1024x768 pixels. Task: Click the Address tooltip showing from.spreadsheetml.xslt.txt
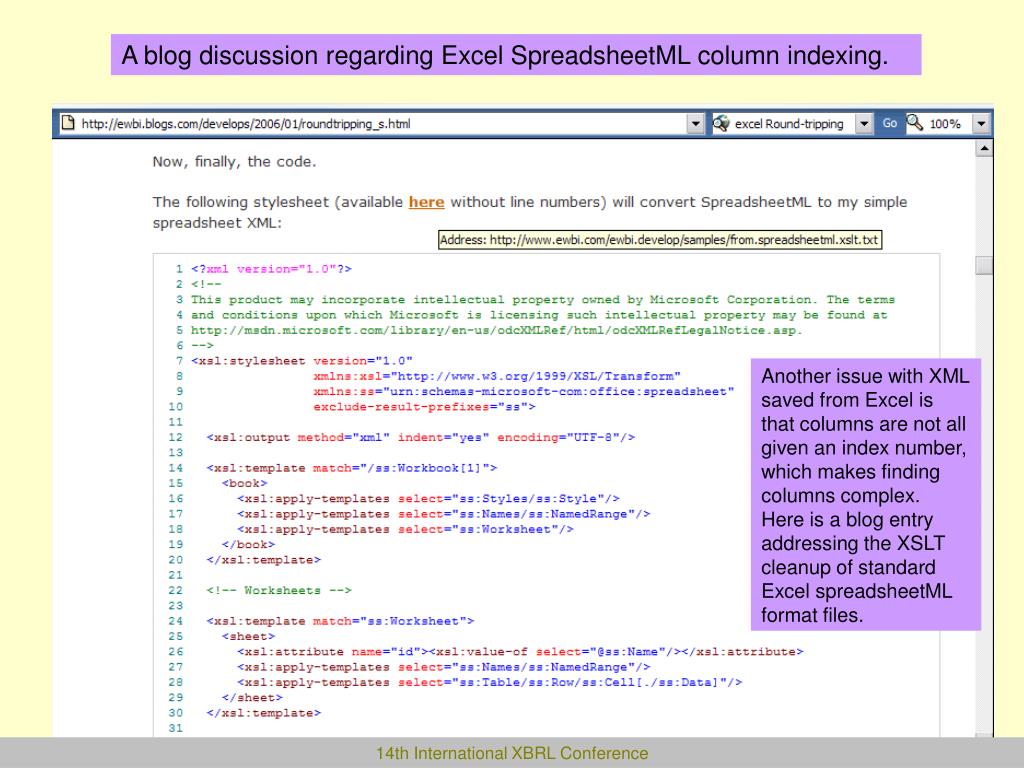660,240
